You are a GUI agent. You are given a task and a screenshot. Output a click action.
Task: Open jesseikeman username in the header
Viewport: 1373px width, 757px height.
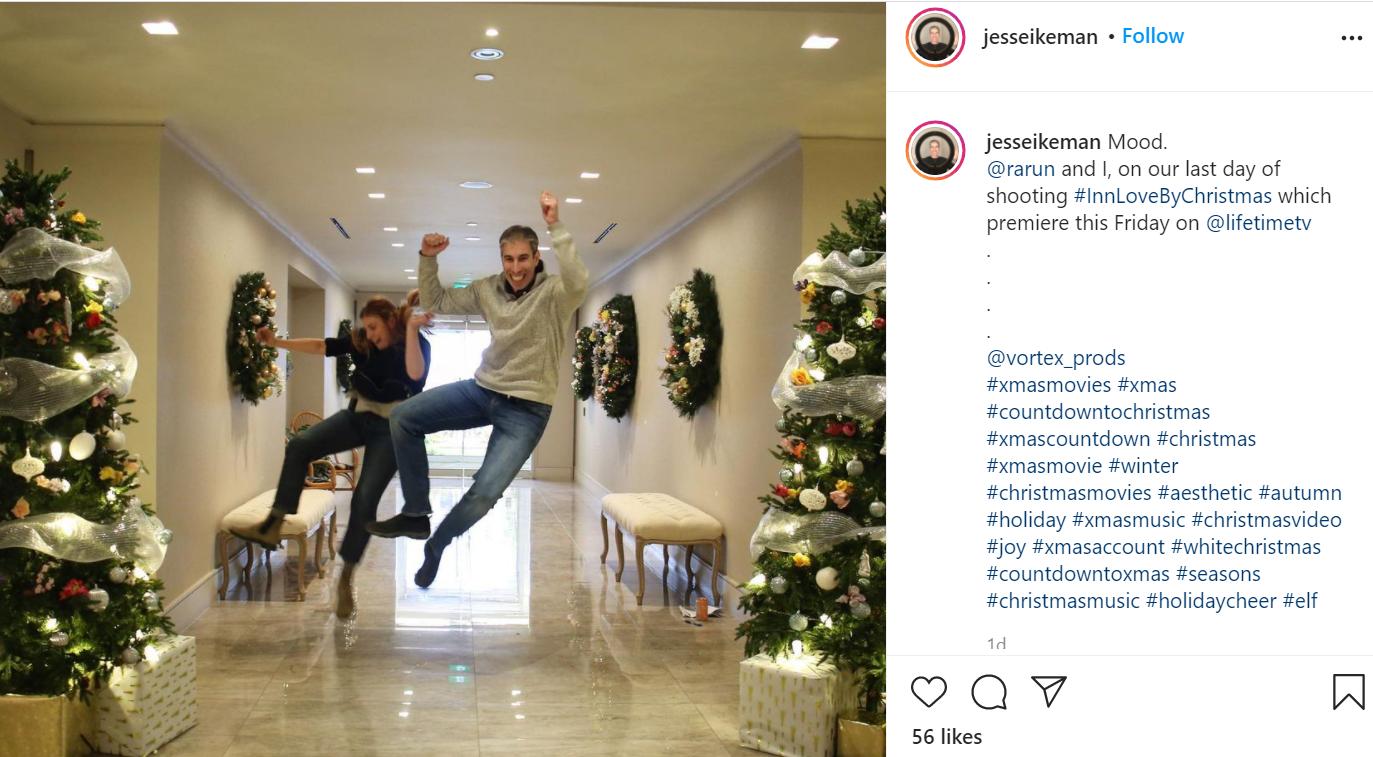point(1040,37)
